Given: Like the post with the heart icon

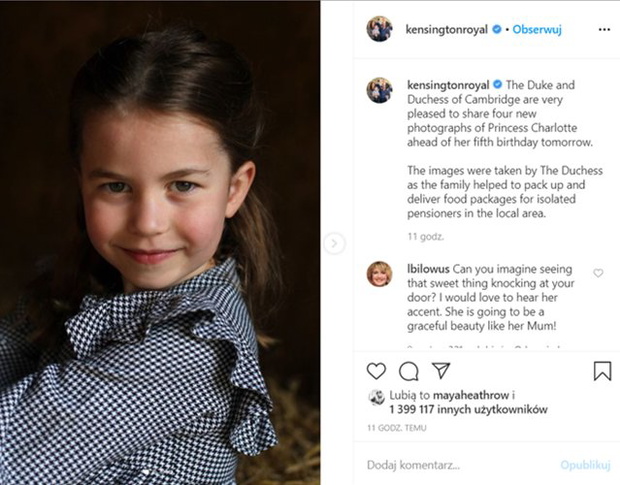Looking at the screenshot, I should coord(376,371).
